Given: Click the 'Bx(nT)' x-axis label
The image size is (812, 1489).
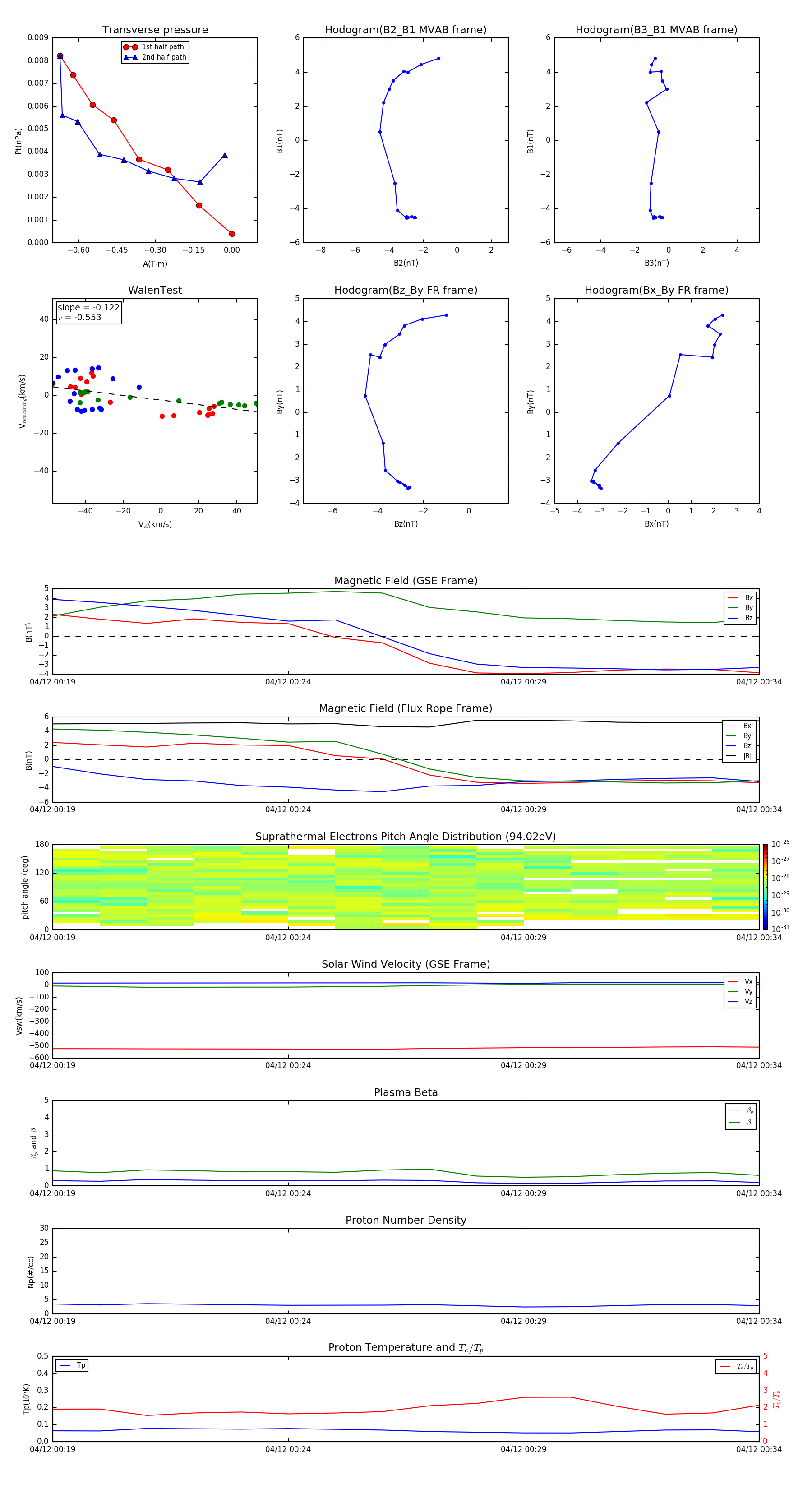Looking at the screenshot, I should (x=656, y=524).
